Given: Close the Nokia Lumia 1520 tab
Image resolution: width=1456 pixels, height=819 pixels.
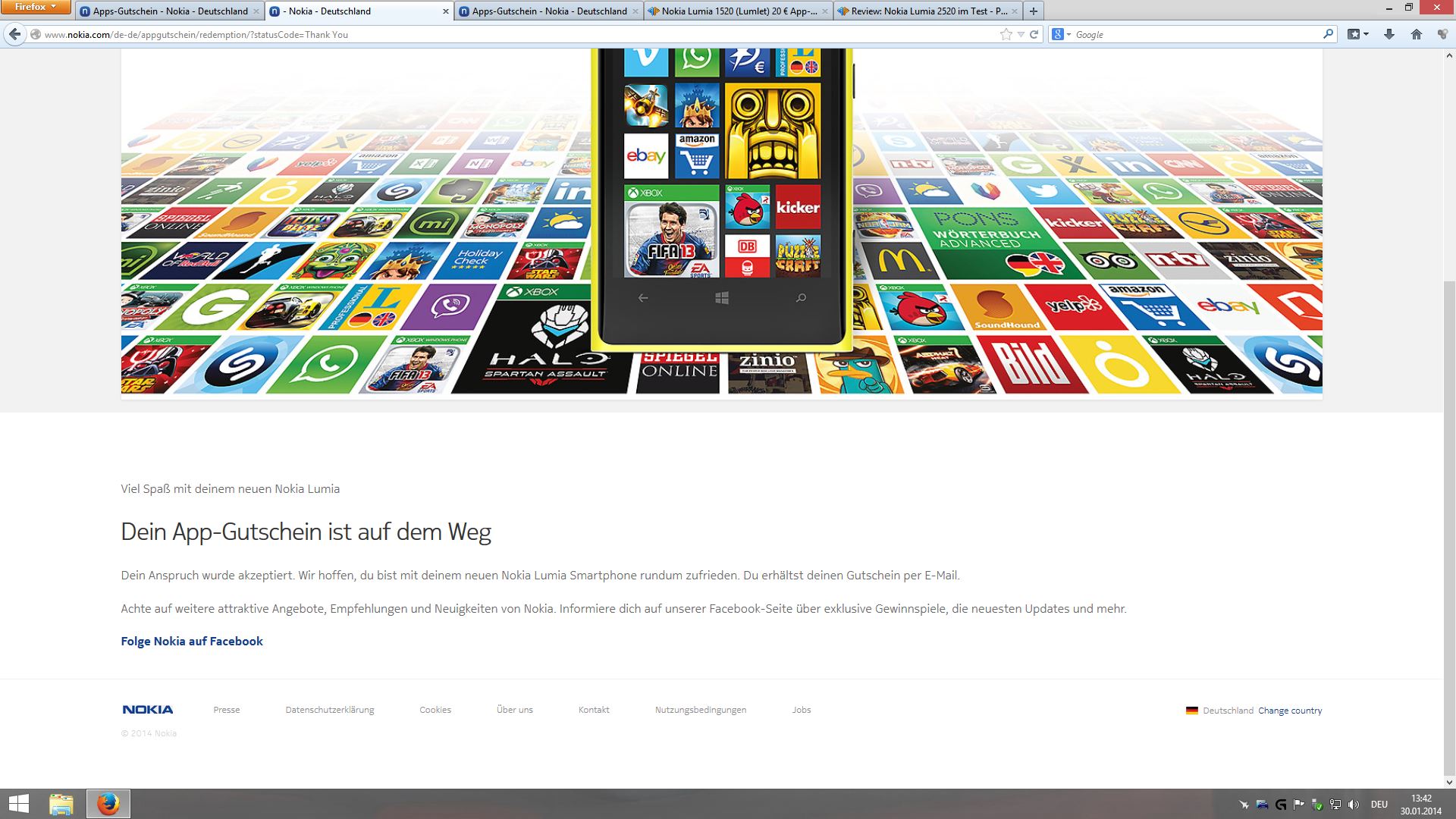Looking at the screenshot, I should tap(825, 11).
